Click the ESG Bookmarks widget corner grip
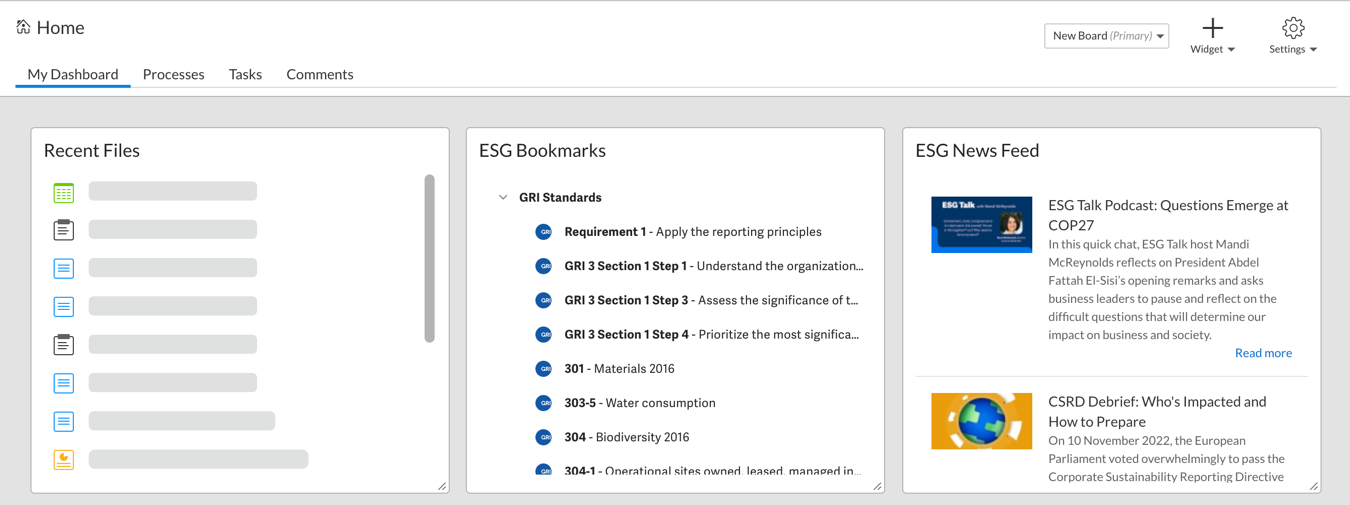Screen dimensions: 1350x505 [x=877, y=486]
